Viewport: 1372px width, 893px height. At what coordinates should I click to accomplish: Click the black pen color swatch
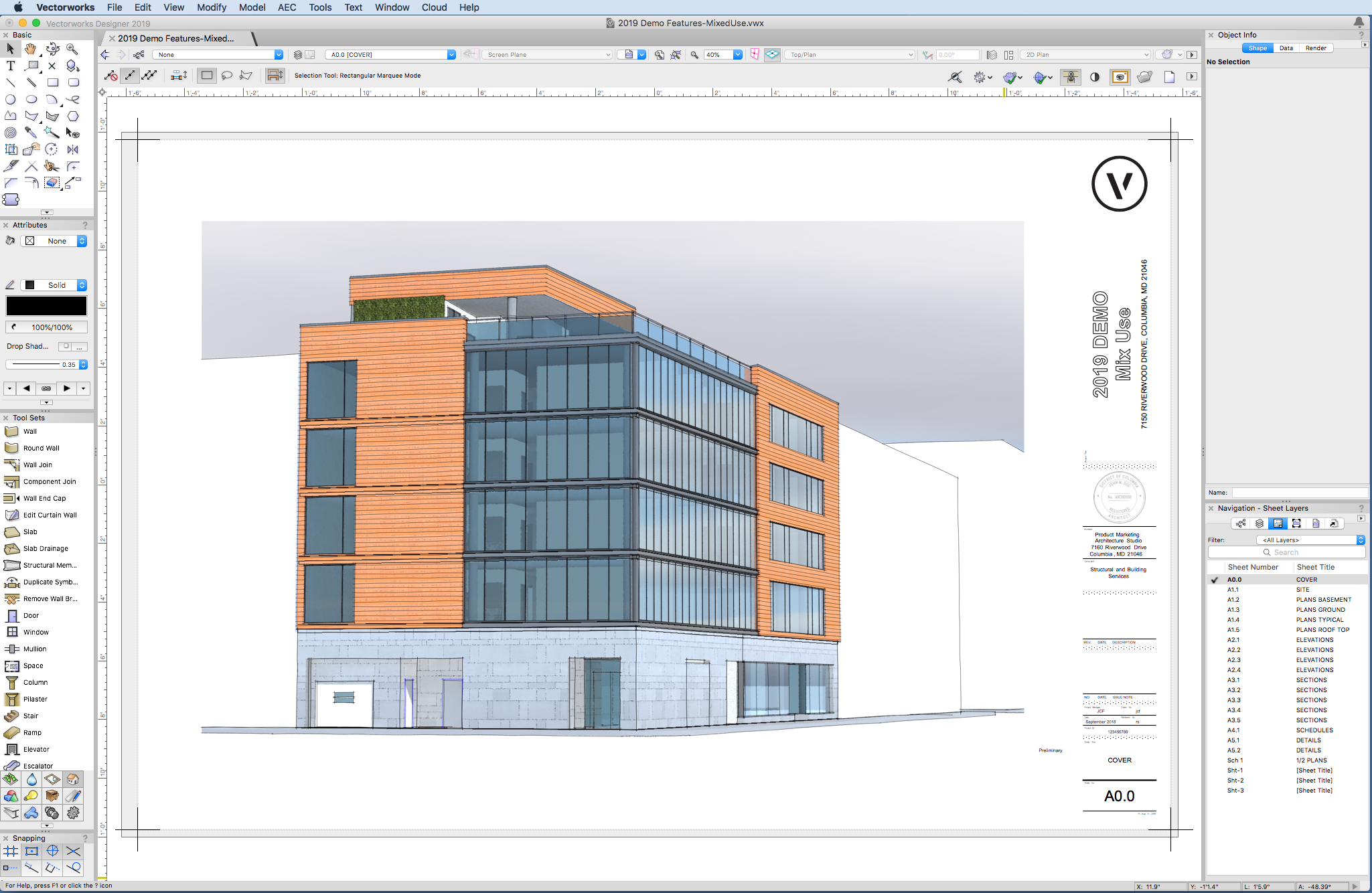pyautogui.click(x=46, y=306)
